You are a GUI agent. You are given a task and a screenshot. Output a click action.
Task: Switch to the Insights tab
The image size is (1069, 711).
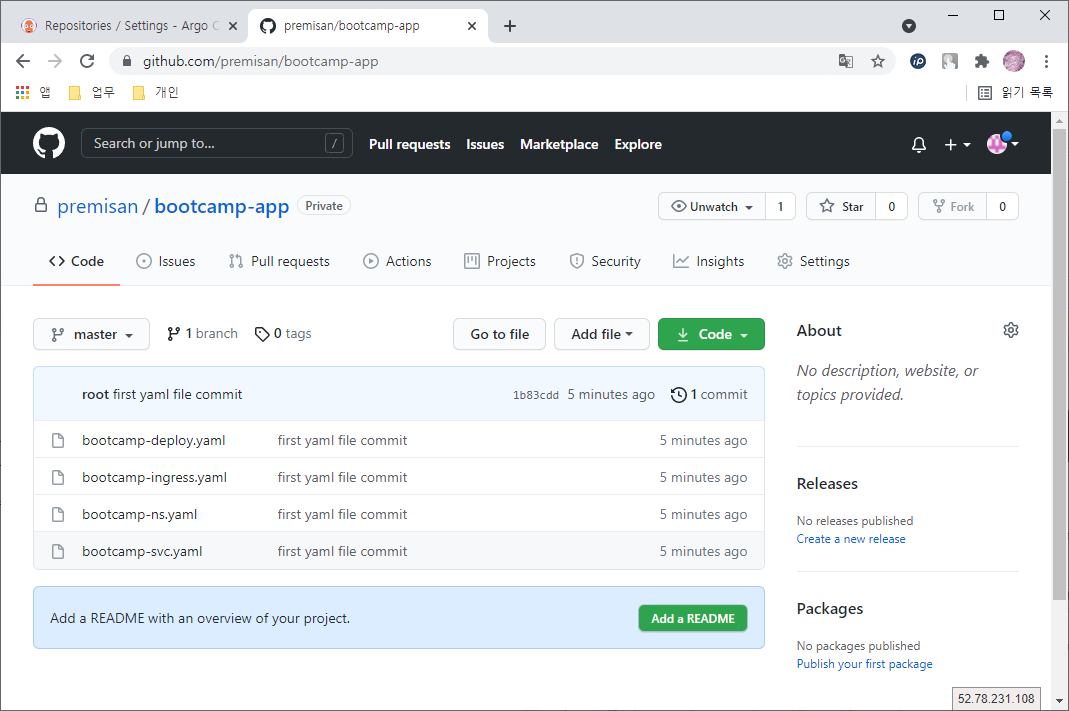[x=708, y=261]
